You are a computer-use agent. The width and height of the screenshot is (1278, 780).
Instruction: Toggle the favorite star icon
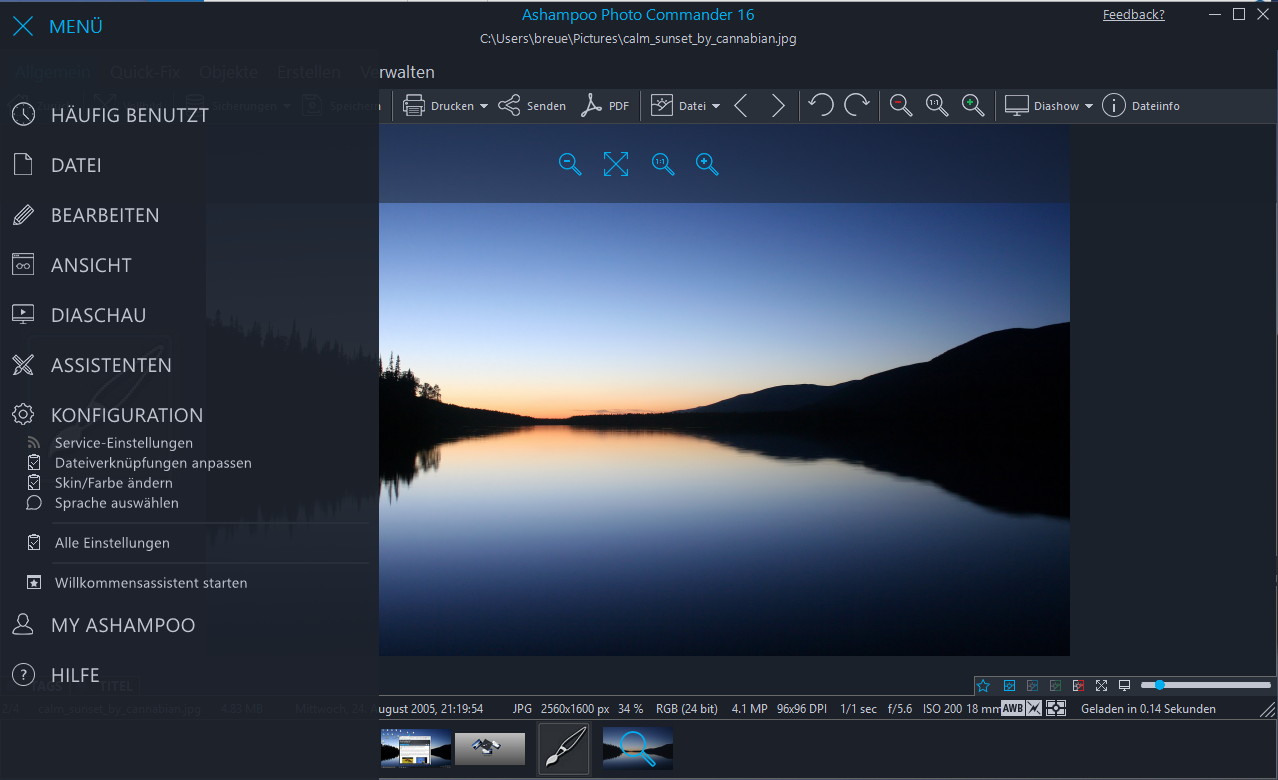pos(983,686)
